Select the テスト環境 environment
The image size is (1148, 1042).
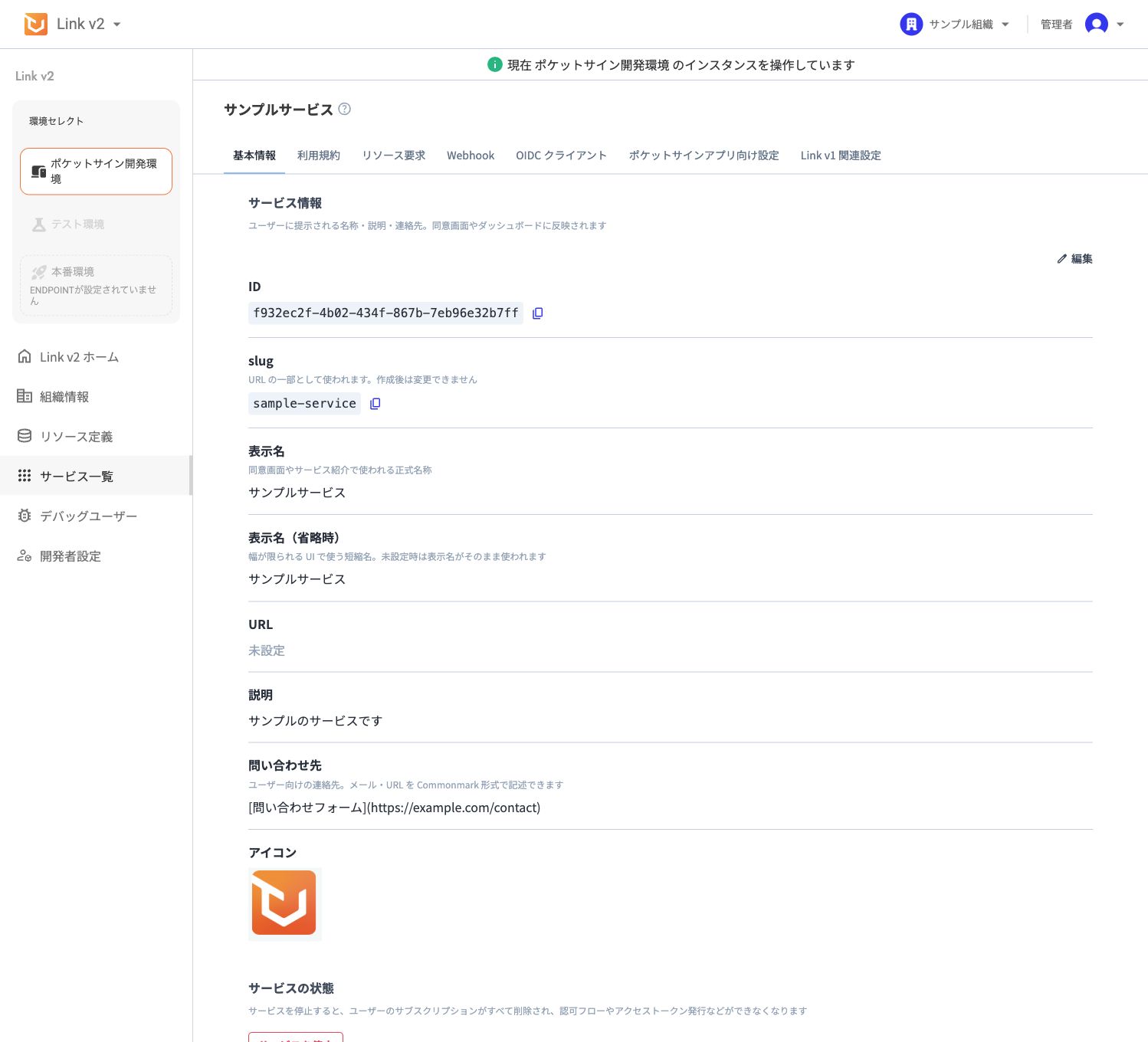coord(96,224)
